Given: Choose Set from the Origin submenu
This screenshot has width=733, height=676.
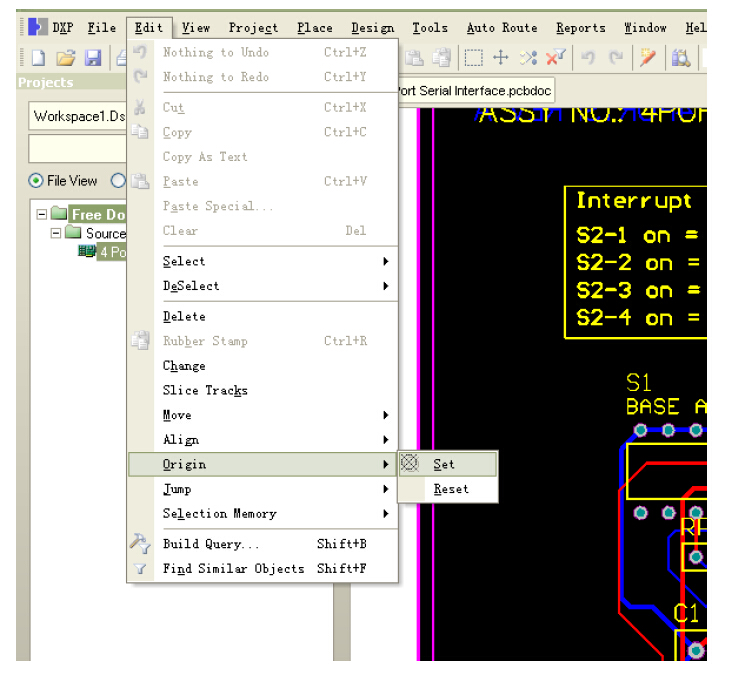Looking at the screenshot, I should 445,464.
